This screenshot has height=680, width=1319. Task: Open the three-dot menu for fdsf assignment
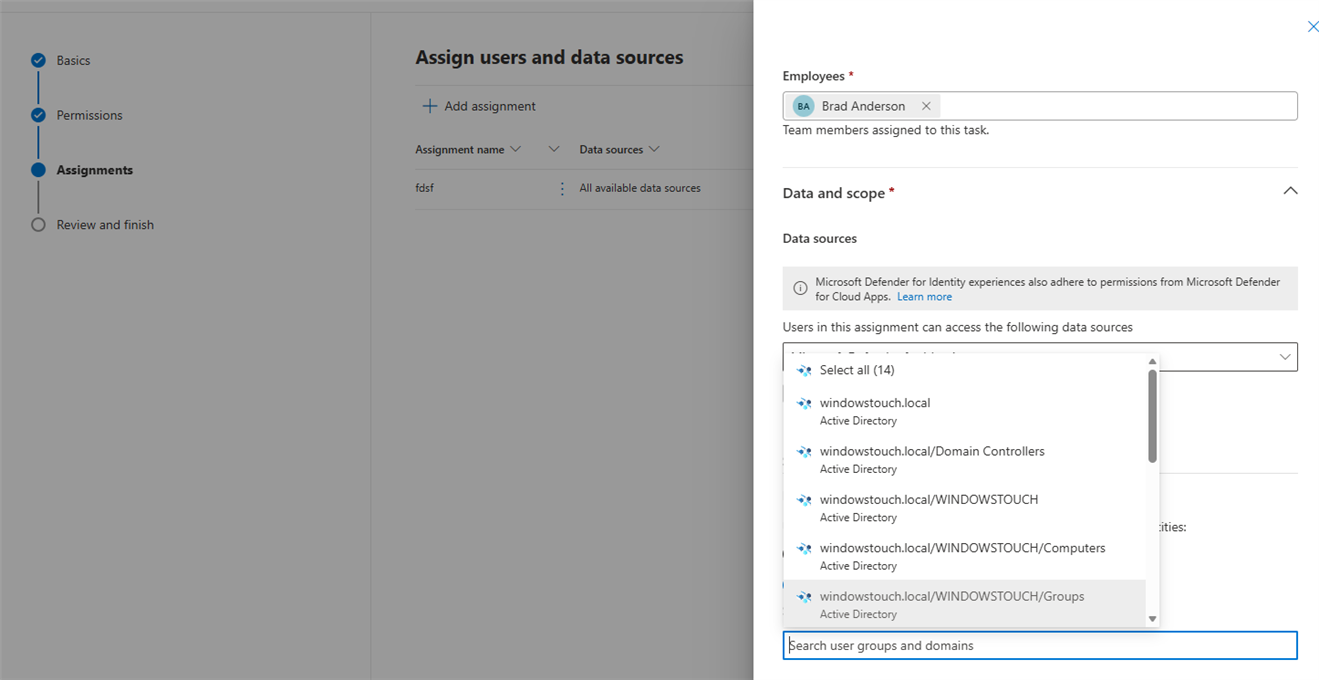(x=561, y=188)
